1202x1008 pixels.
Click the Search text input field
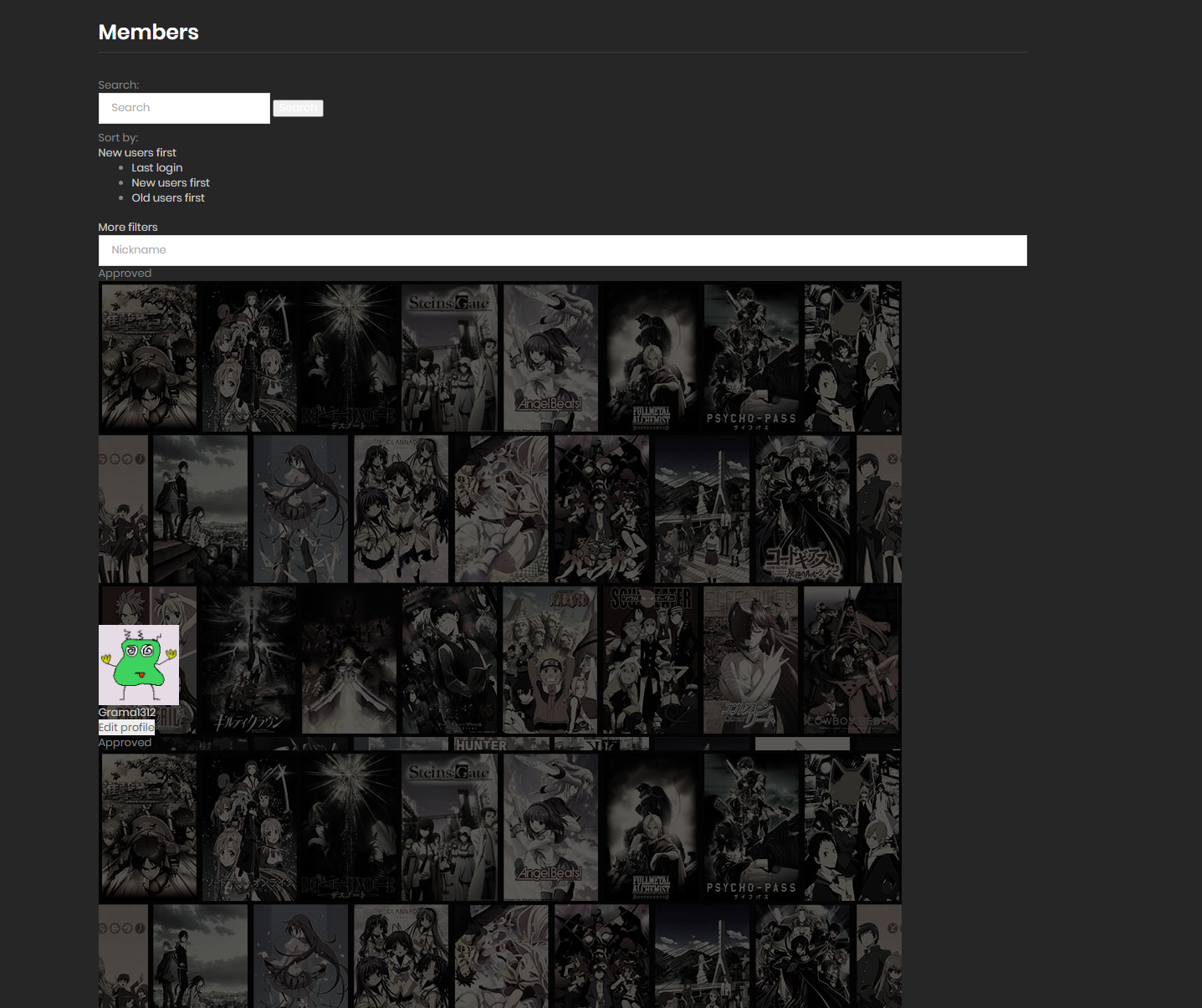[184, 108]
